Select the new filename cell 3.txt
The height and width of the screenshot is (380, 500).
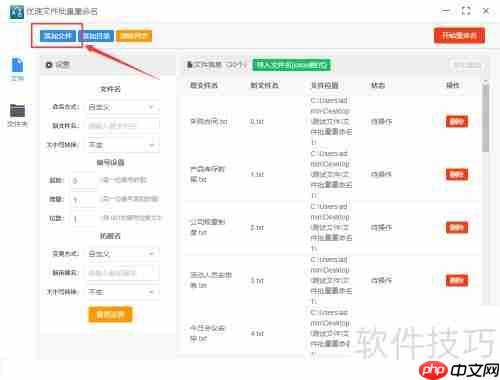click(257, 281)
